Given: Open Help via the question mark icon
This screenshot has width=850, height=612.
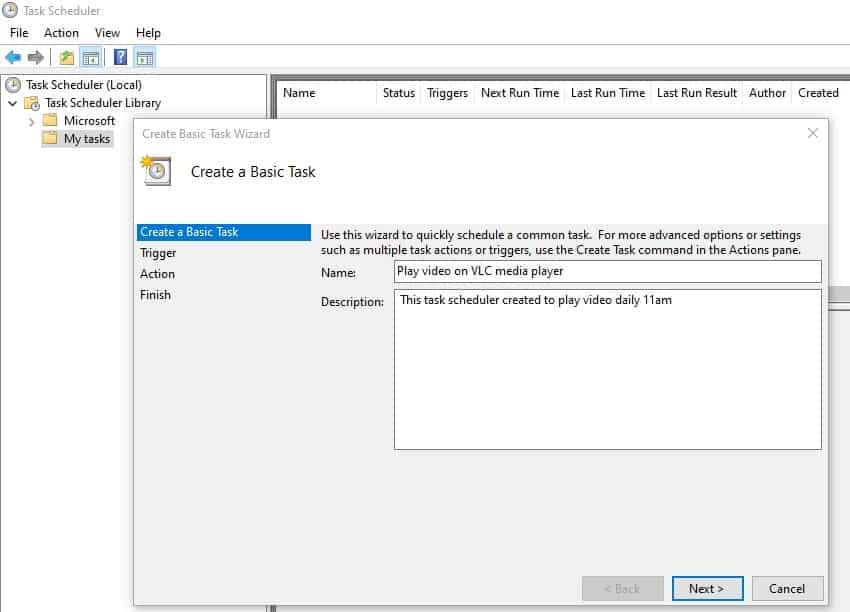Looking at the screenshot, I should point(120,57).
